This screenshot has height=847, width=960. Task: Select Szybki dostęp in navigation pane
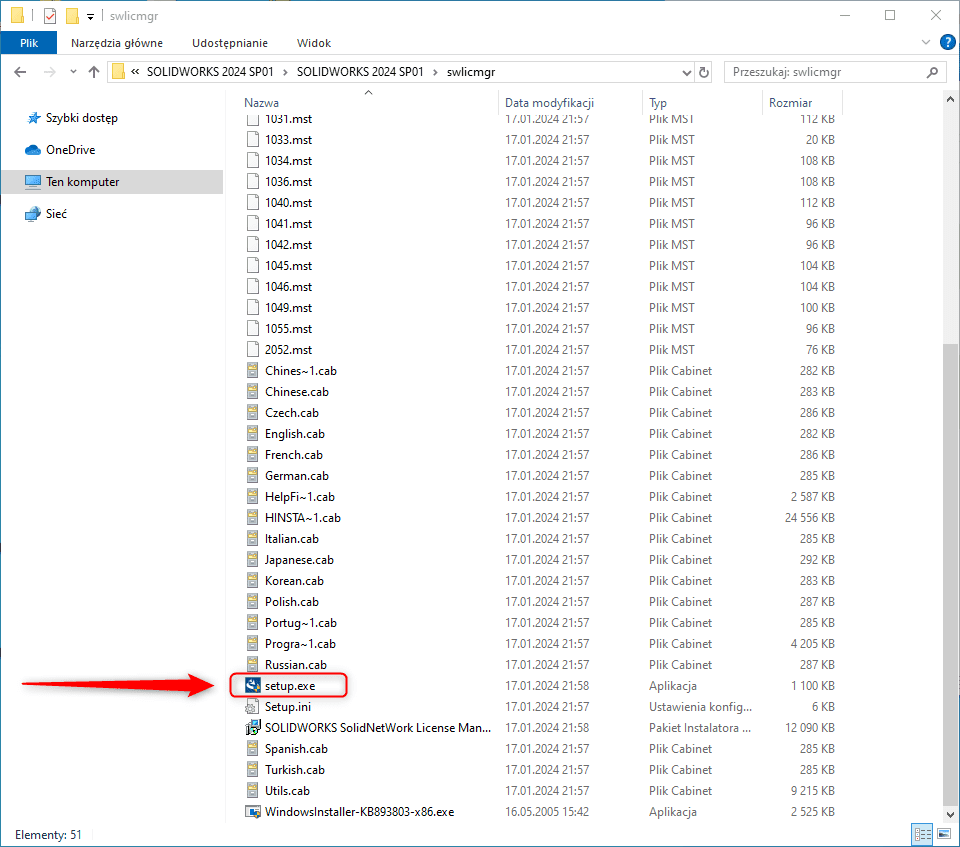81,118
